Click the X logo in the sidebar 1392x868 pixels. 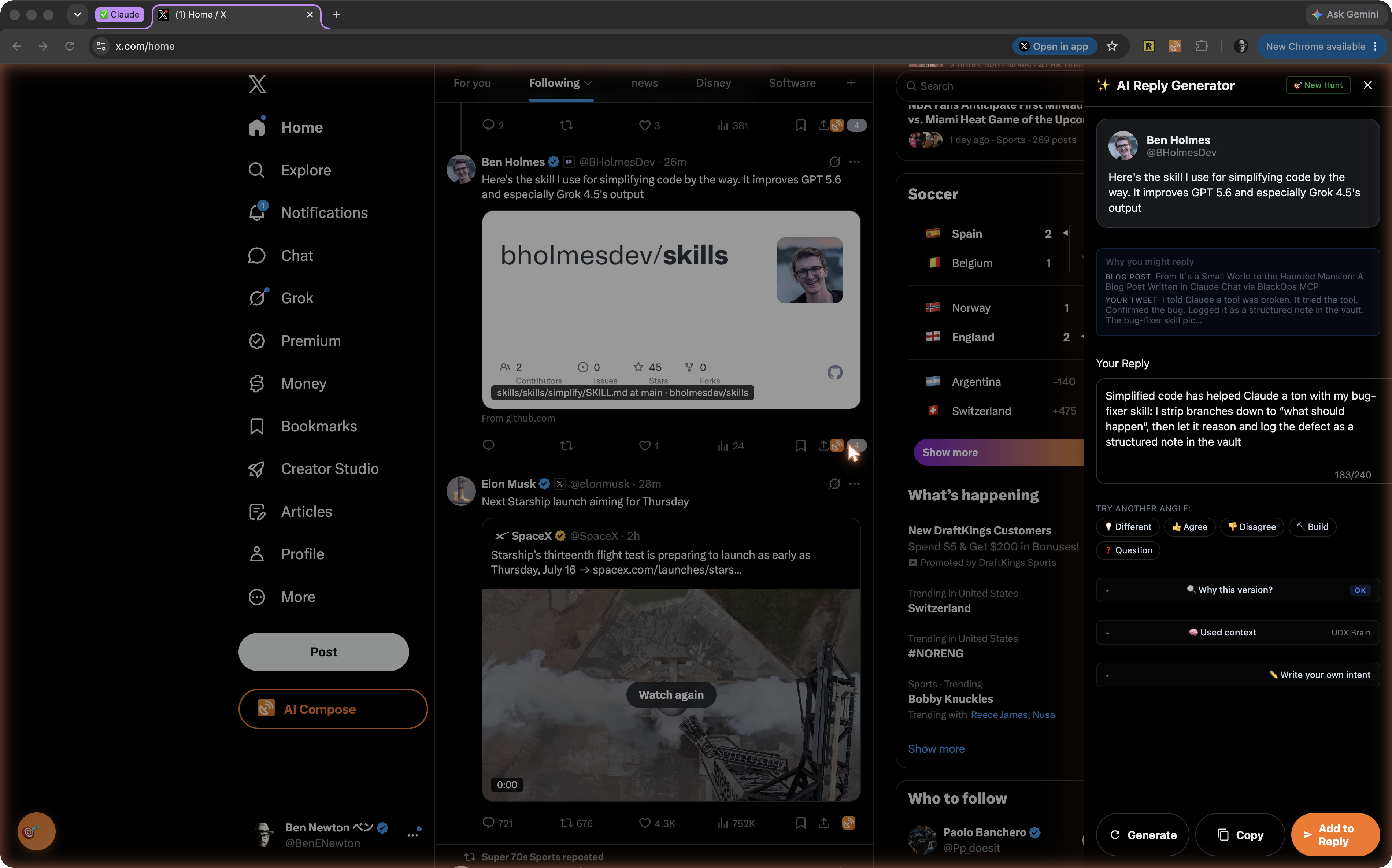(x=257, y=84)
